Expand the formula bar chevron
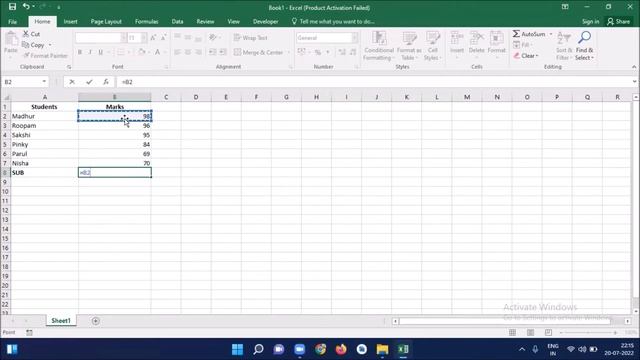The width and height of the screenshot is (640, 360). click(x=634, y=82)
